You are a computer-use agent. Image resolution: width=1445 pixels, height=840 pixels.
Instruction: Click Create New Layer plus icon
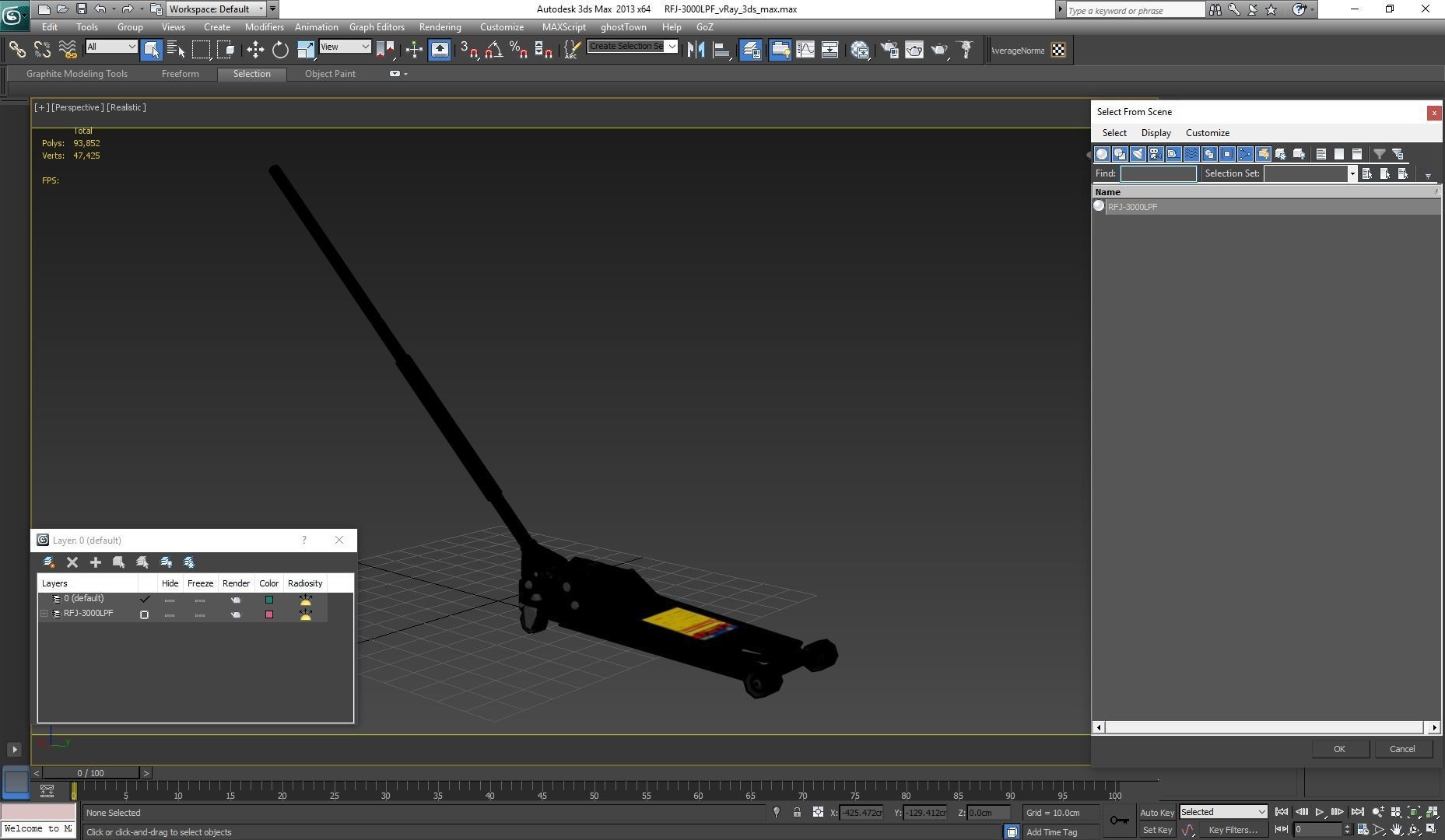[96, 562]
